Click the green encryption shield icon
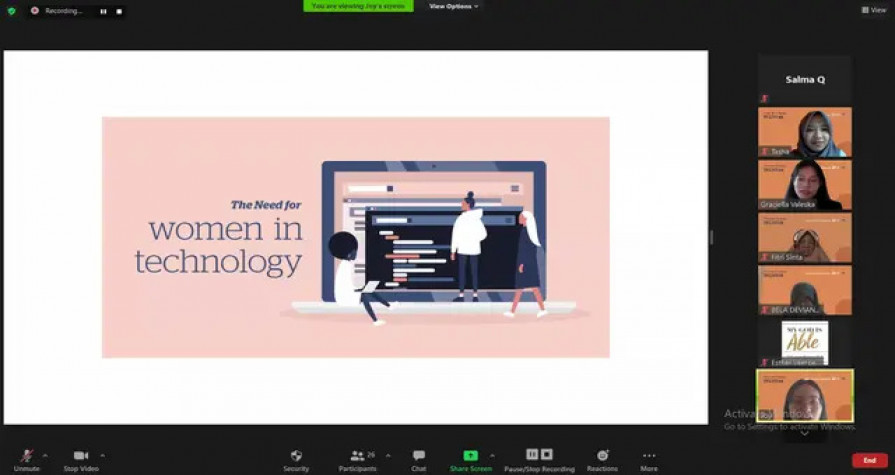Screen dimensions: 895x475 click(11, 11)
